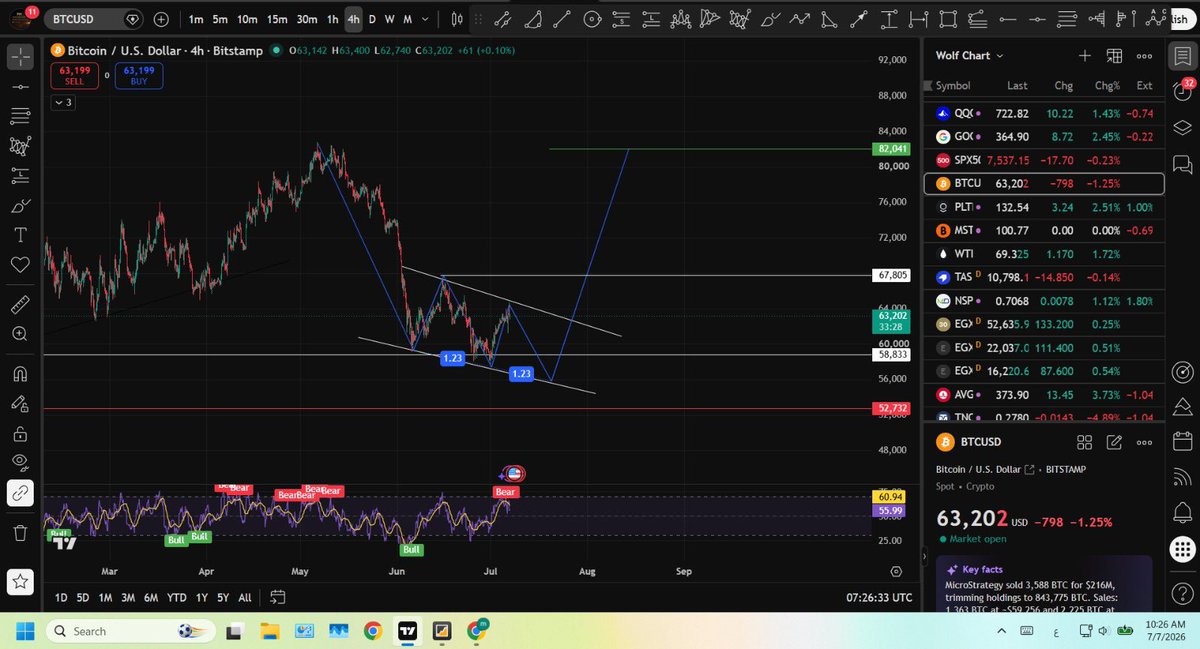This screenshot has height=649, width=1200.
Task: Toggle drawing sync link button
Action: [x=20, y=493]
